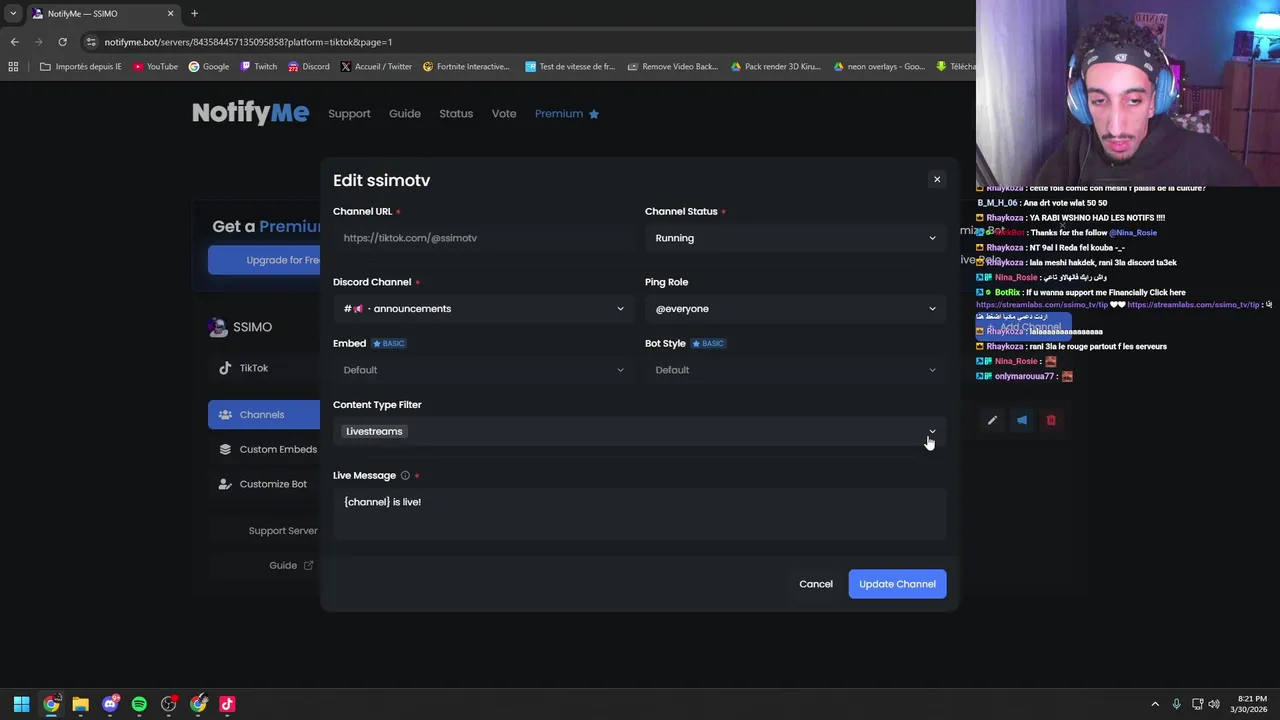Click the SSIMO server name in sidebar
The height and width of the screenshot is (720, 1280).
pos(252,327)
